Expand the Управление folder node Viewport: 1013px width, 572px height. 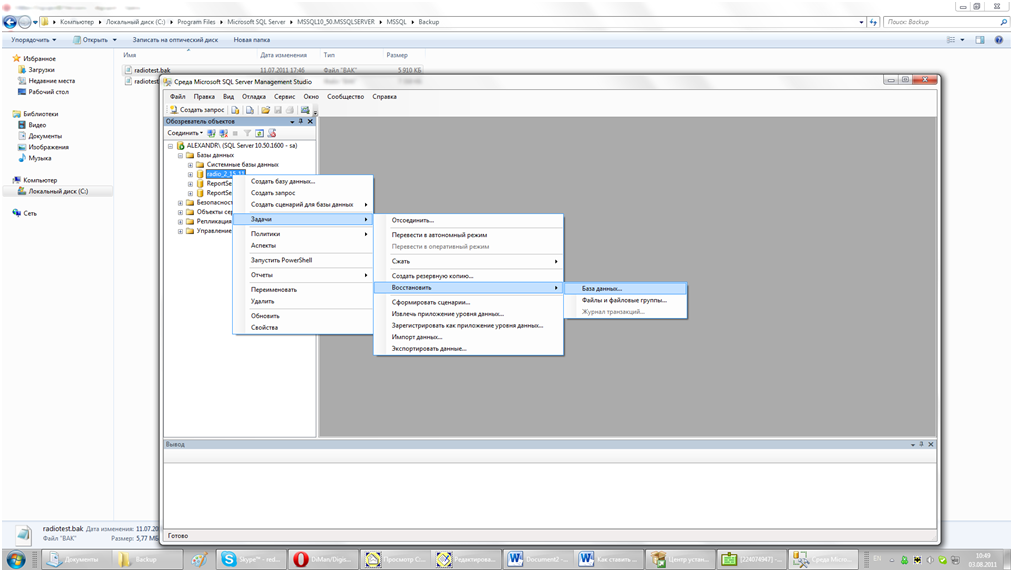coord(181,231)
